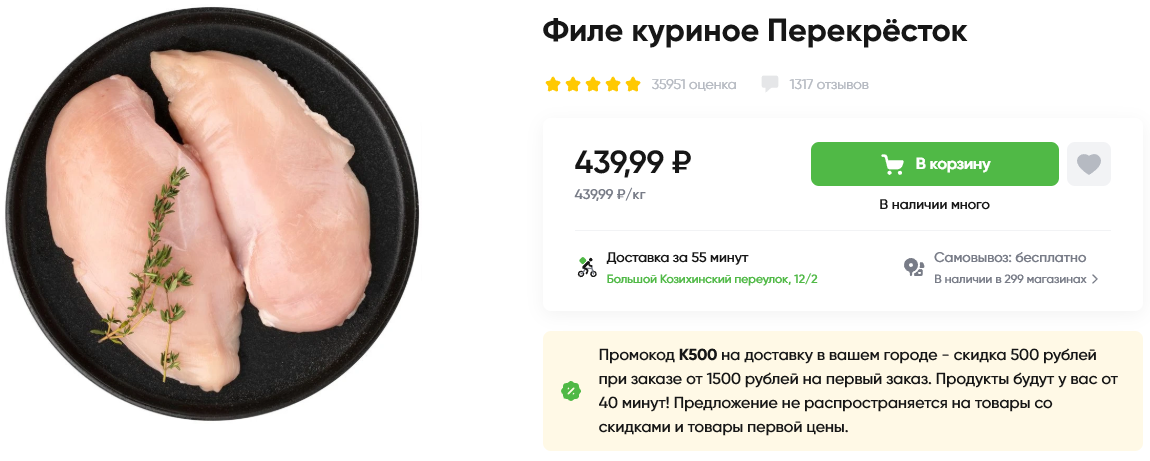Click the product title «Филе куриное Перекрёсток»

(x=755, y=31)
